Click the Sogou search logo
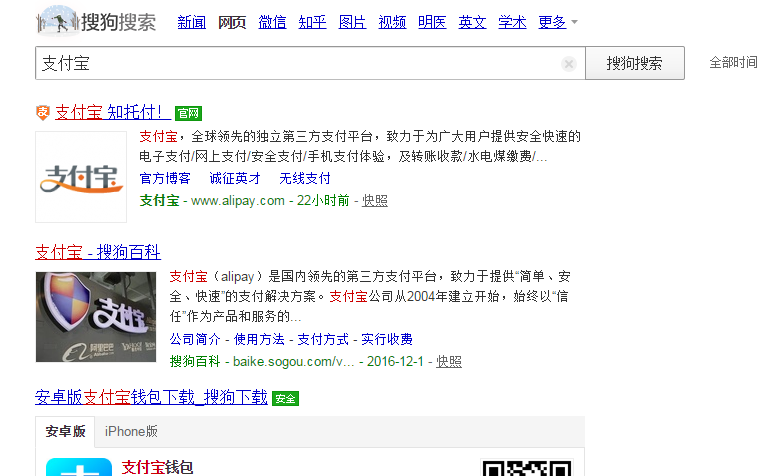760x476 pixels. (x=96, y=21)
